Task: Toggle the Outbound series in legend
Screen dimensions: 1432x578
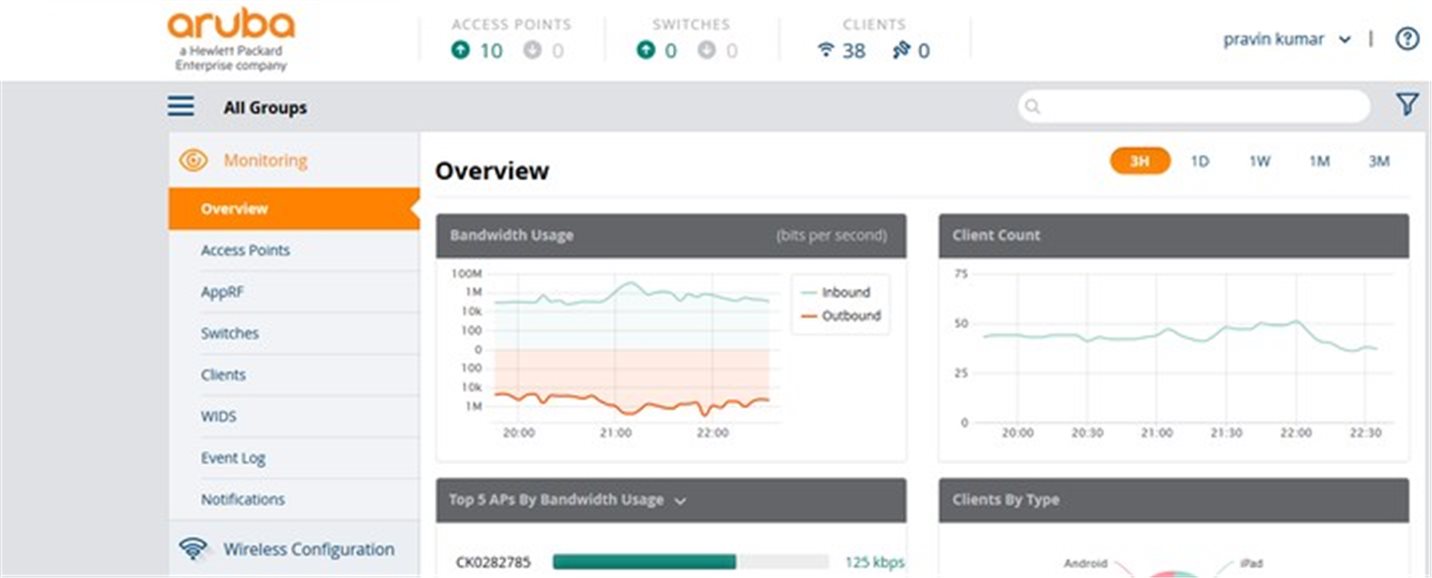Action: coord(840,315)
